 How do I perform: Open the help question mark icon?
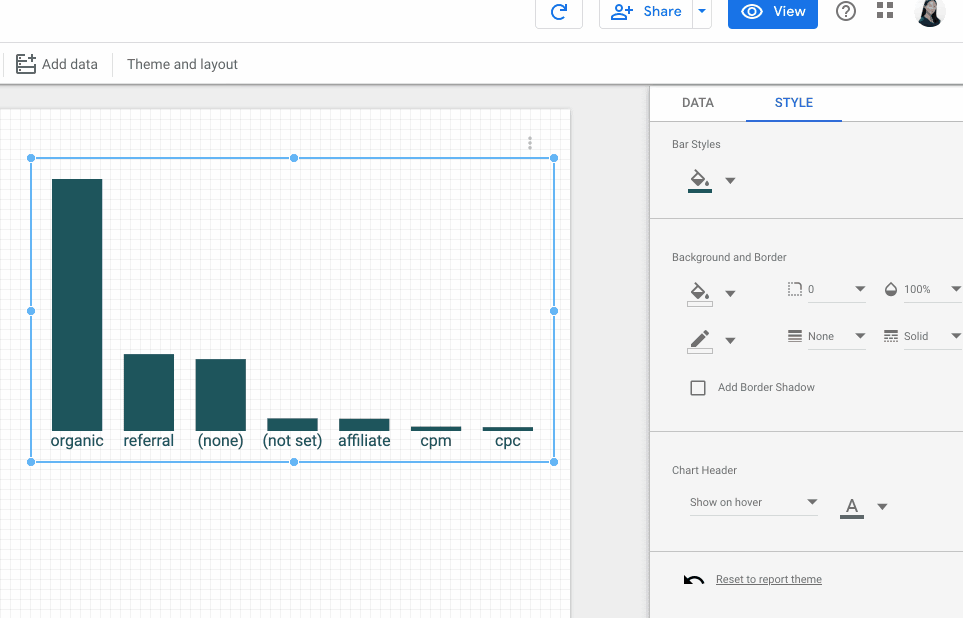click(x=846, y=11)
